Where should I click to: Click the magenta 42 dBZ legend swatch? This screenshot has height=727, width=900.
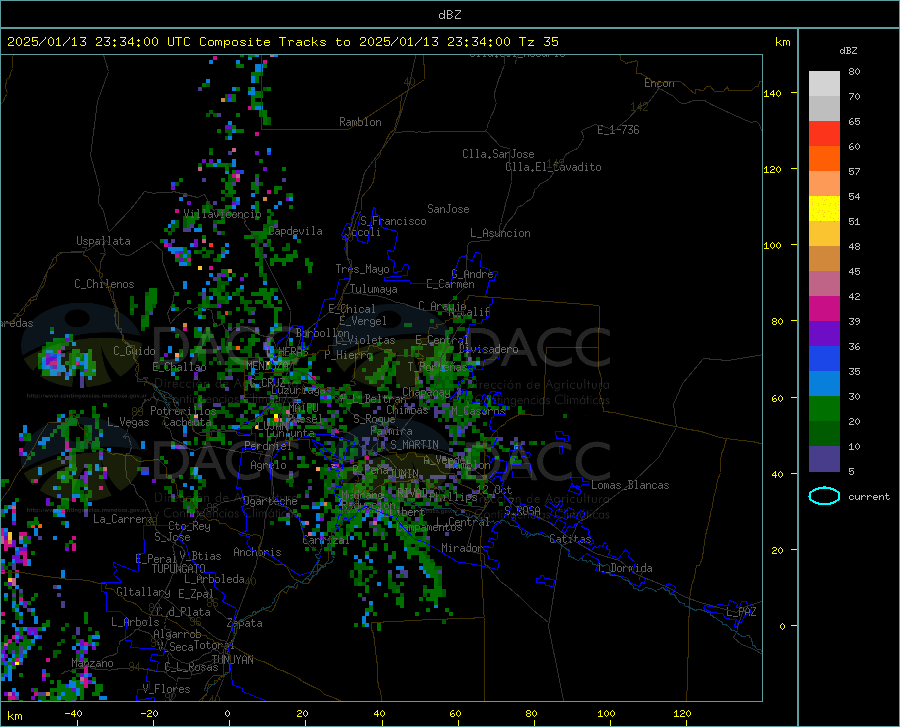click(824, 309)
